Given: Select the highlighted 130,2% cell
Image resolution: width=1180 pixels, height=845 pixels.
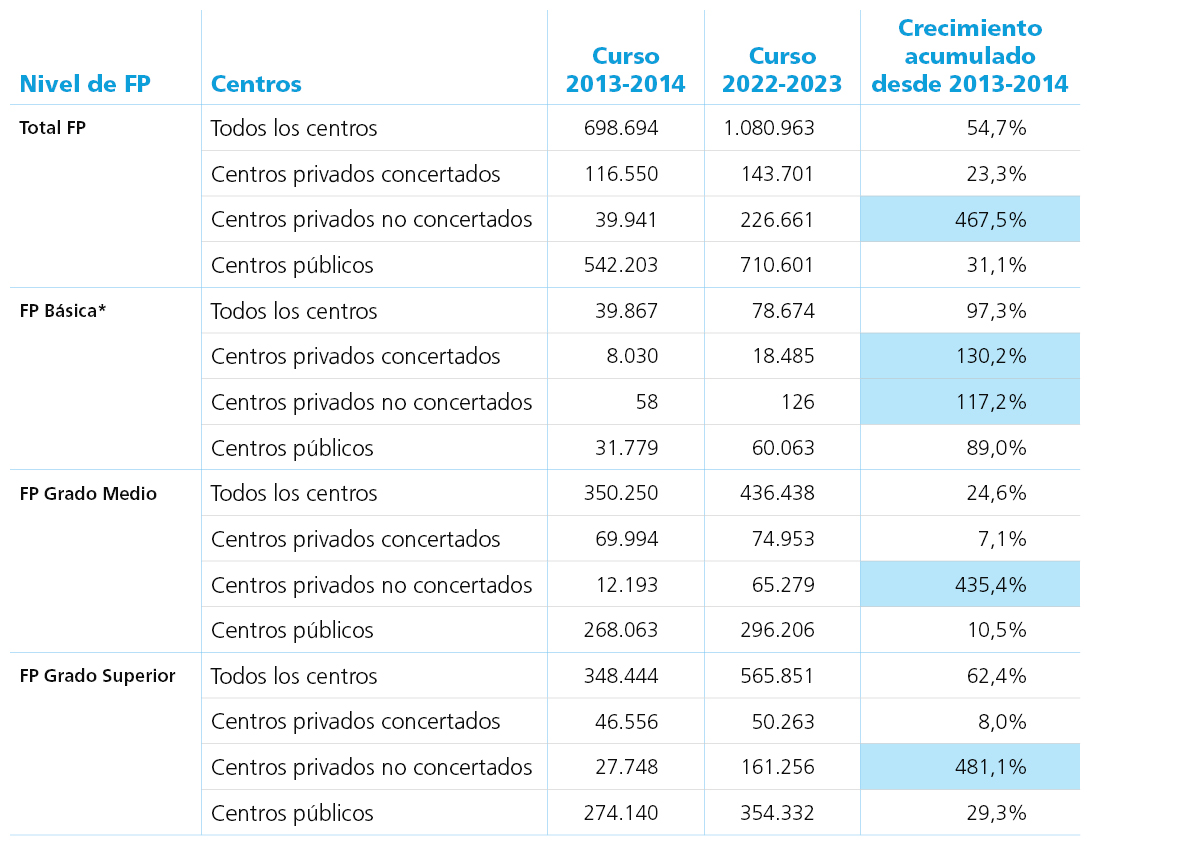Looking at the screenshot, I should click(x=970, y=356).
